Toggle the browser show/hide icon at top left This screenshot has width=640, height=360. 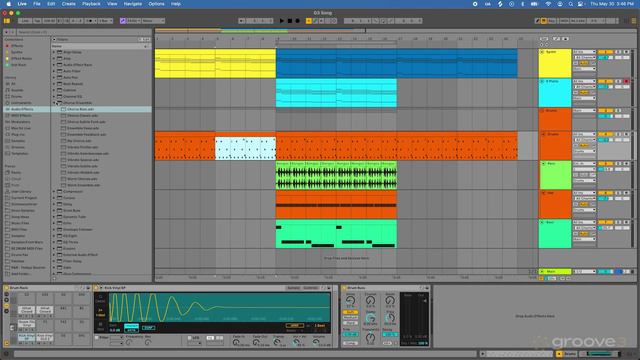click(7, 21)
